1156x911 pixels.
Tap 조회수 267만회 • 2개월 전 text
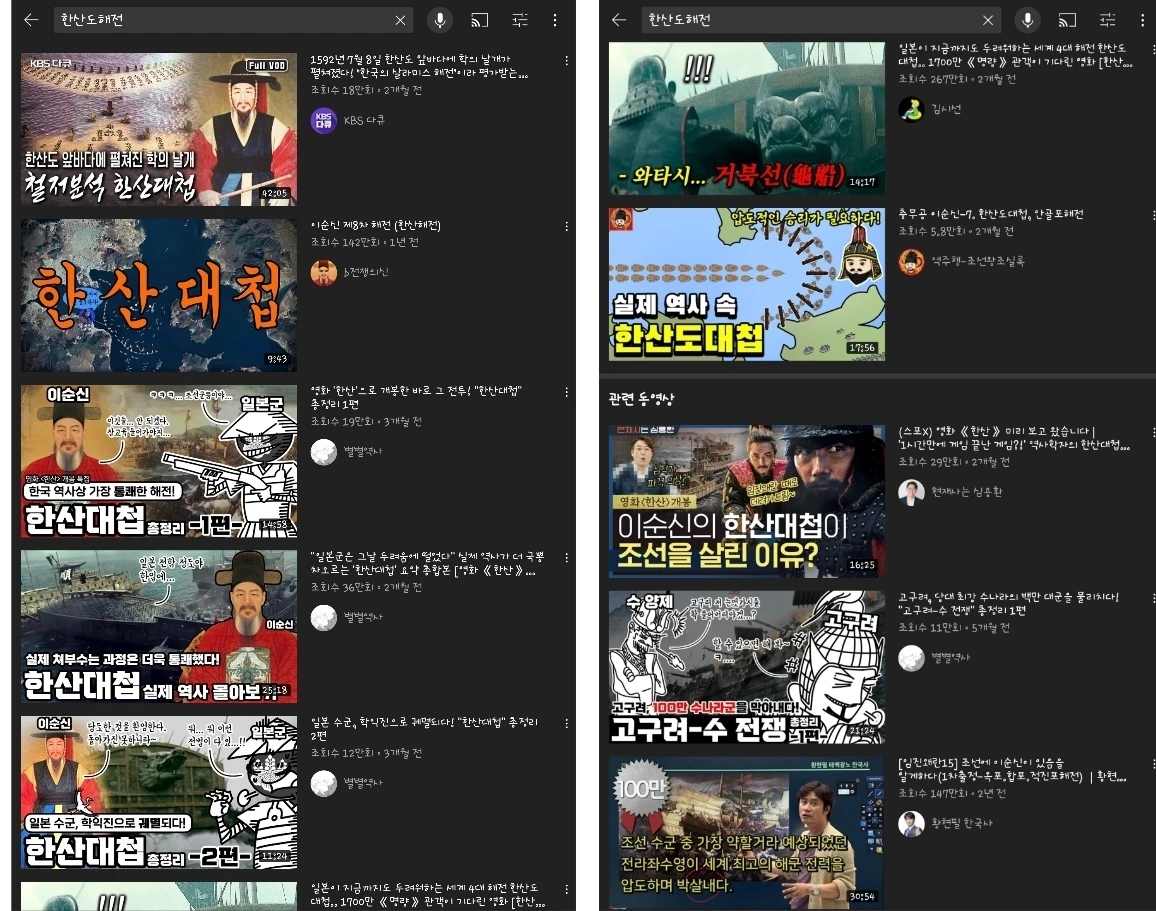click(957, 79)
